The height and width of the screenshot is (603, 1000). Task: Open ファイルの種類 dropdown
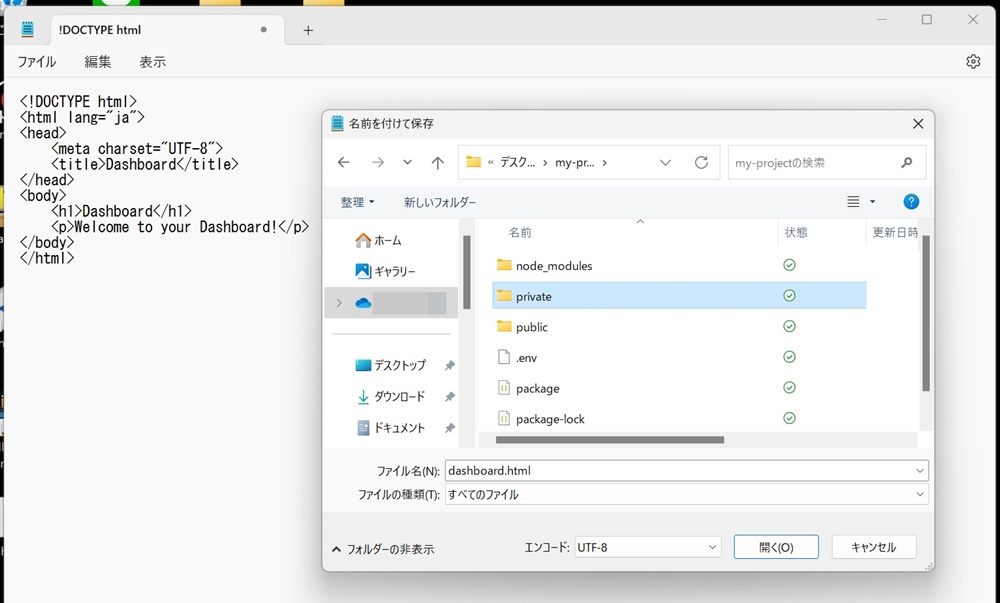(x=686, y=494)
